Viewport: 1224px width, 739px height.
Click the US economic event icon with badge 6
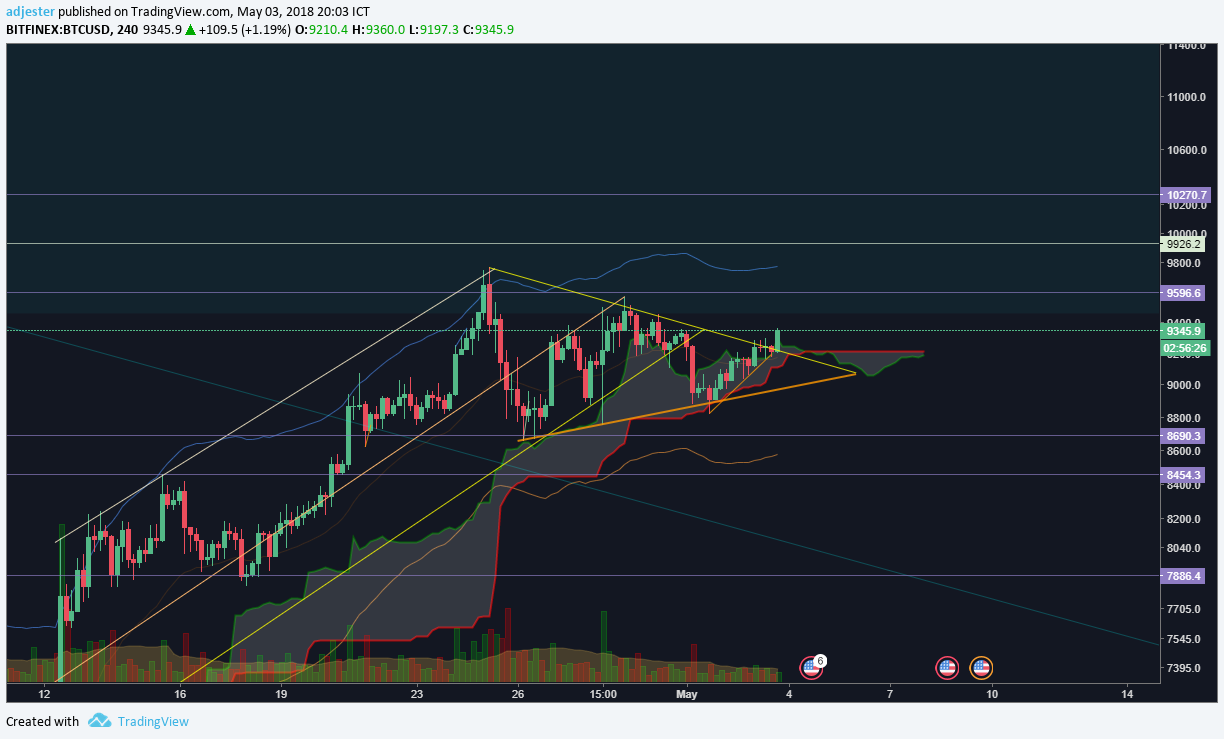(x=811, y=667)
